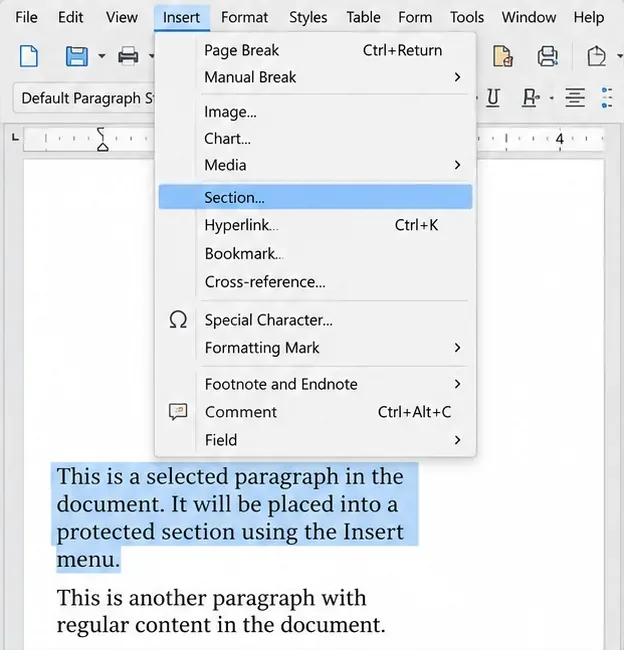Click the character highlighting icon

tap(531, 98)
